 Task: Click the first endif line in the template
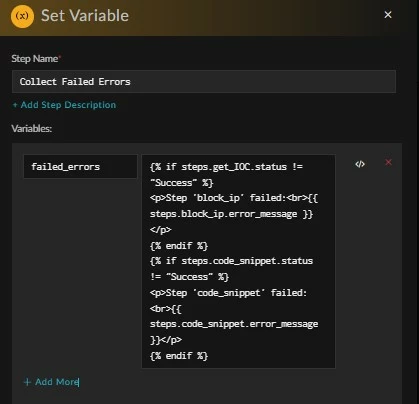coord(179,246)
